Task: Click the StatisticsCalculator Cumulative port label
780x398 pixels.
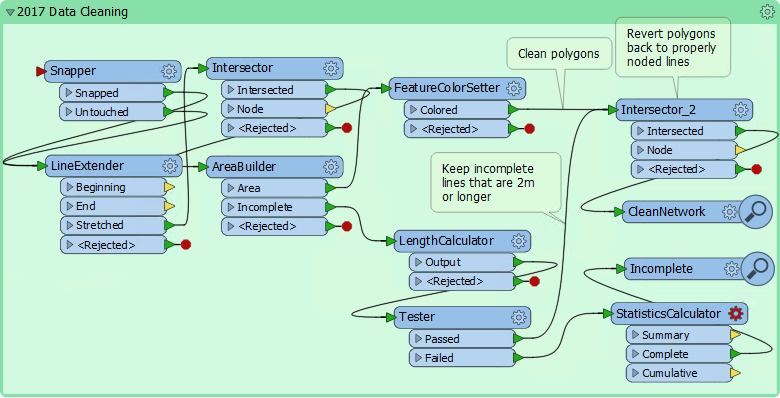Action: pyautogui.click(x=670, y=373)
